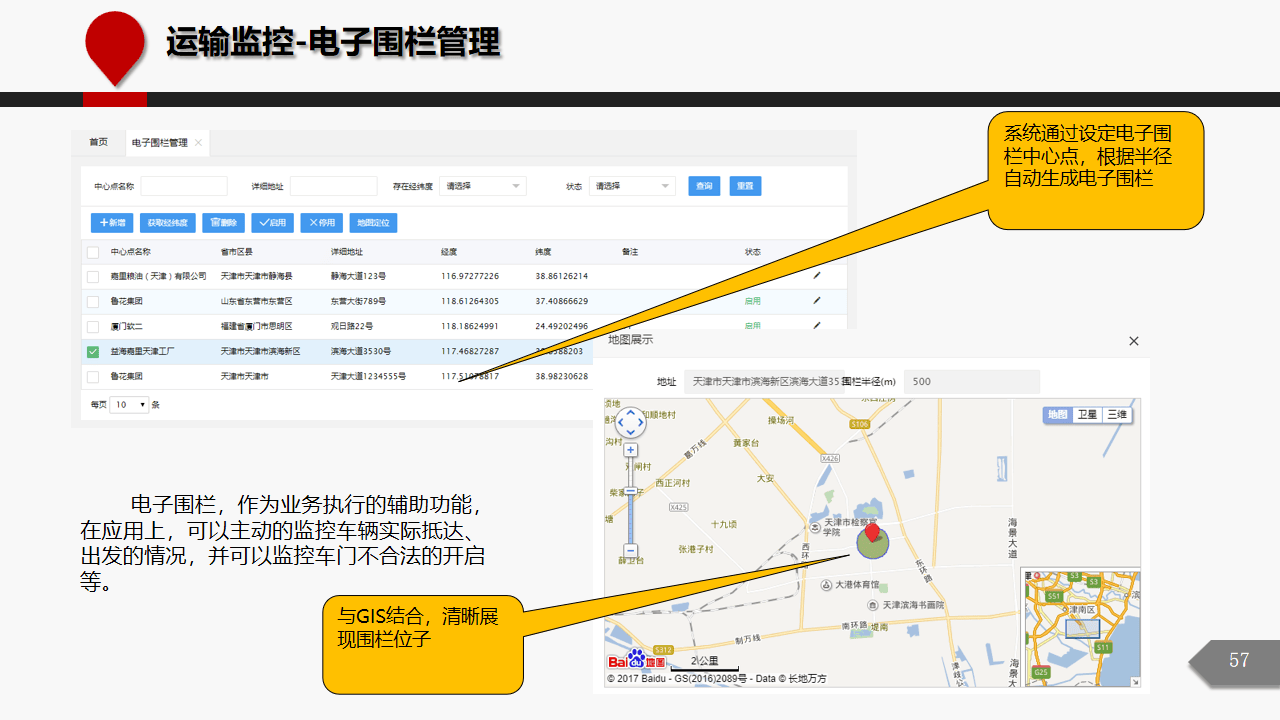
Task: Pan the map right with the arrow control
Action: [641, 423]
